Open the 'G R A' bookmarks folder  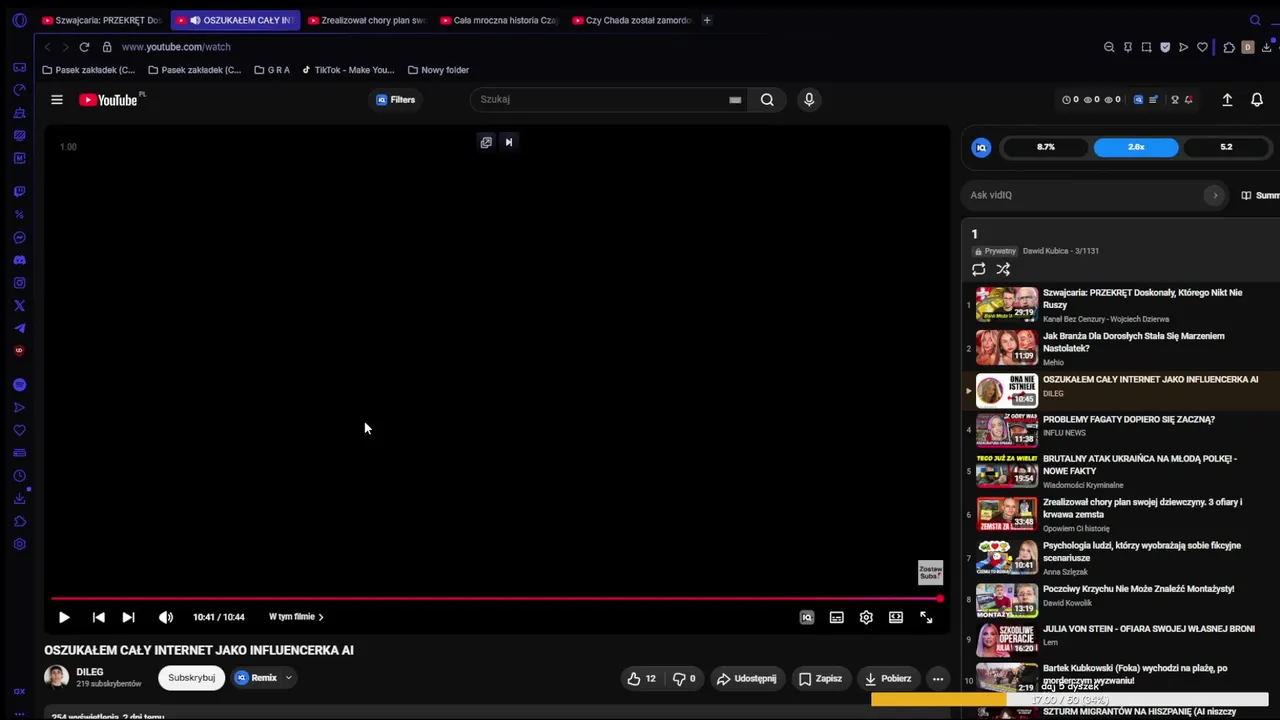272,70
